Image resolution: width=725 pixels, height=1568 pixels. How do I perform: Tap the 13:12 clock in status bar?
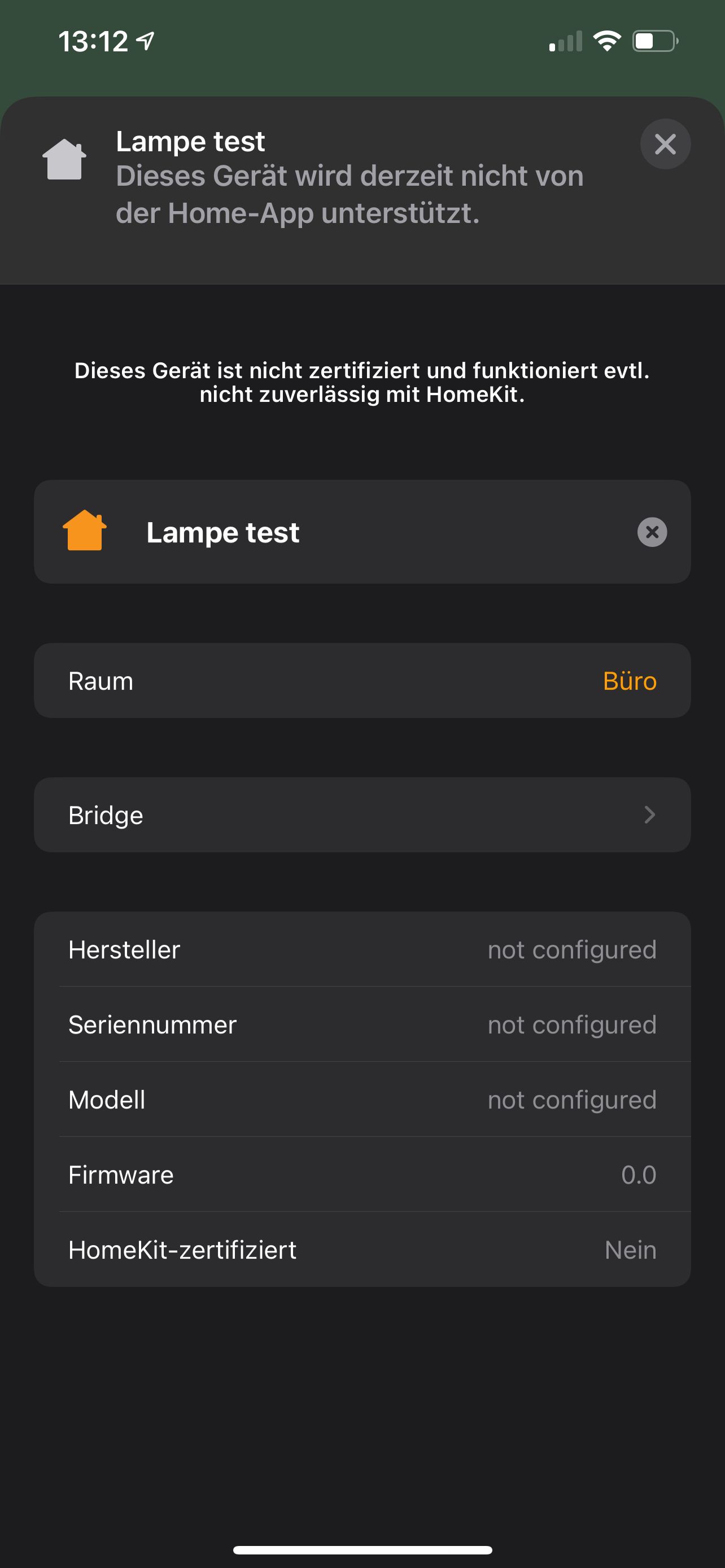click(x=93, y=42)
